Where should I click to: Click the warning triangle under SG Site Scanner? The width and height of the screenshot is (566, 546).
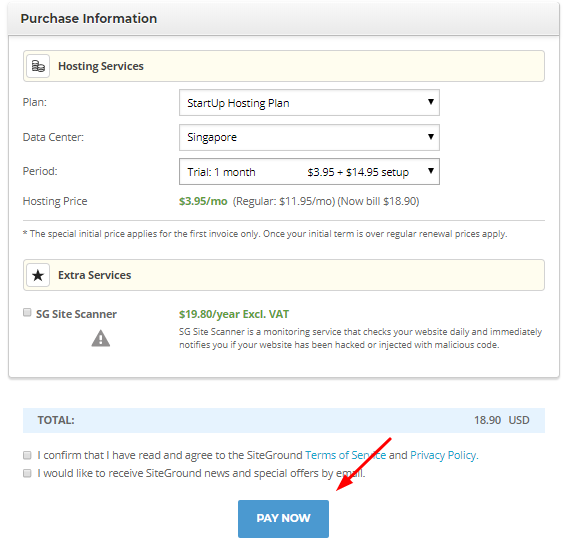click(101, 338)
